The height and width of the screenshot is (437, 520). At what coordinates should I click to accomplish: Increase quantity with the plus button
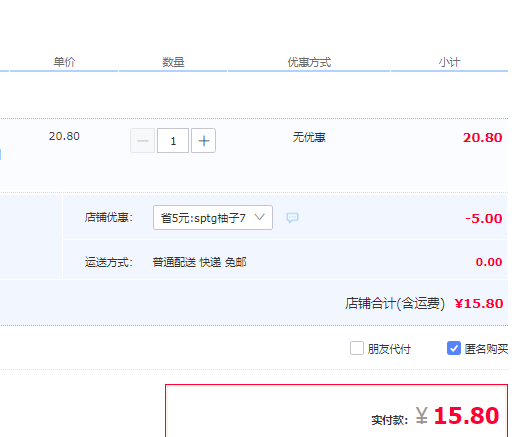click(203, 141)
